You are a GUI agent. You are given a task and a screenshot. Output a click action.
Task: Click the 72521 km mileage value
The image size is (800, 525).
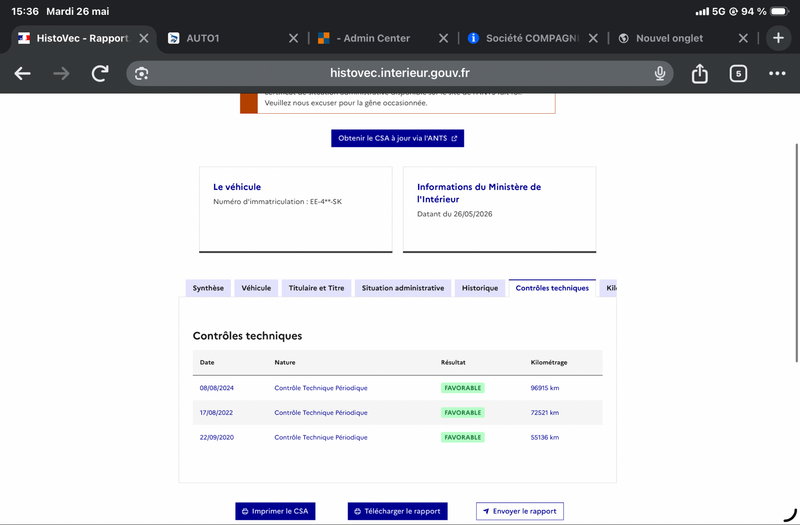pyautogui.click(x=545, y=412)
